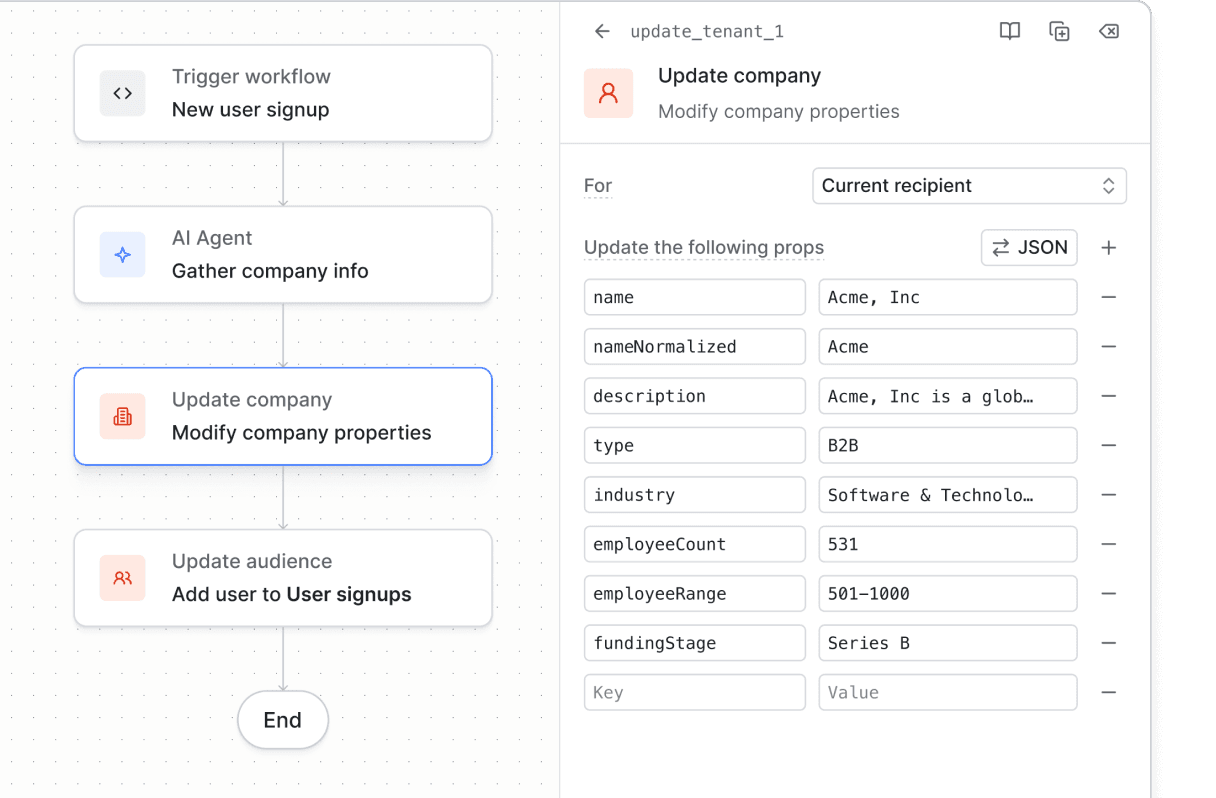This screenshot has height=798, width=1216.
Task: Duplicate the update_tenant_1 step
Action: tap(1059, 31)
